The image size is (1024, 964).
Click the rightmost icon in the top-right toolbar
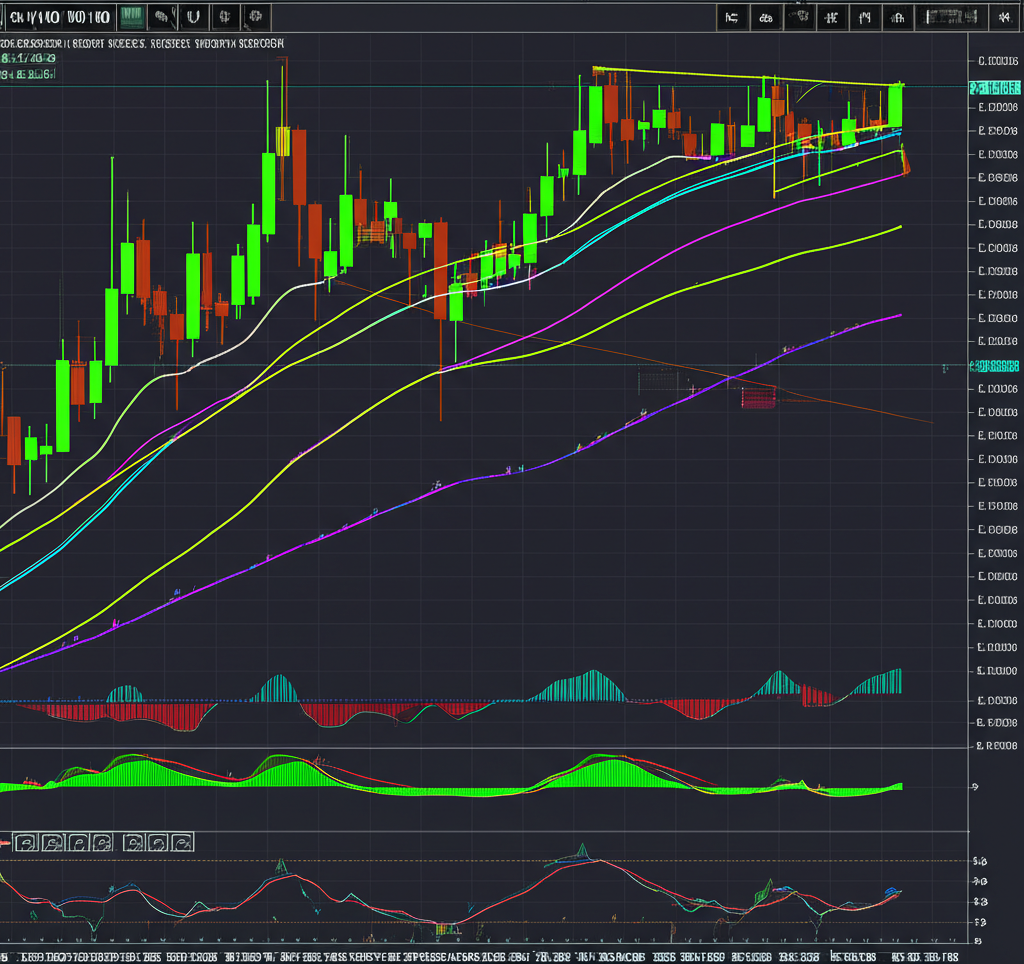[1001, 16]
